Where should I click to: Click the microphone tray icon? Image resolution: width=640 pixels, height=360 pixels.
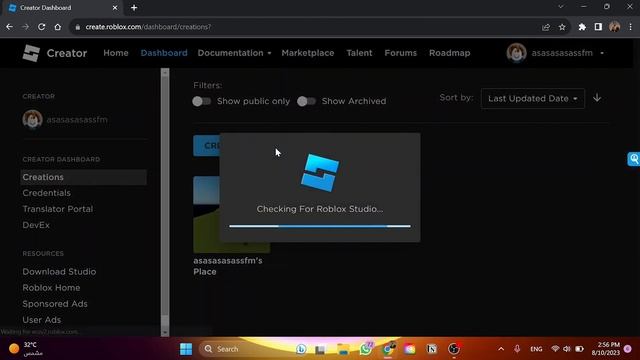517,349
